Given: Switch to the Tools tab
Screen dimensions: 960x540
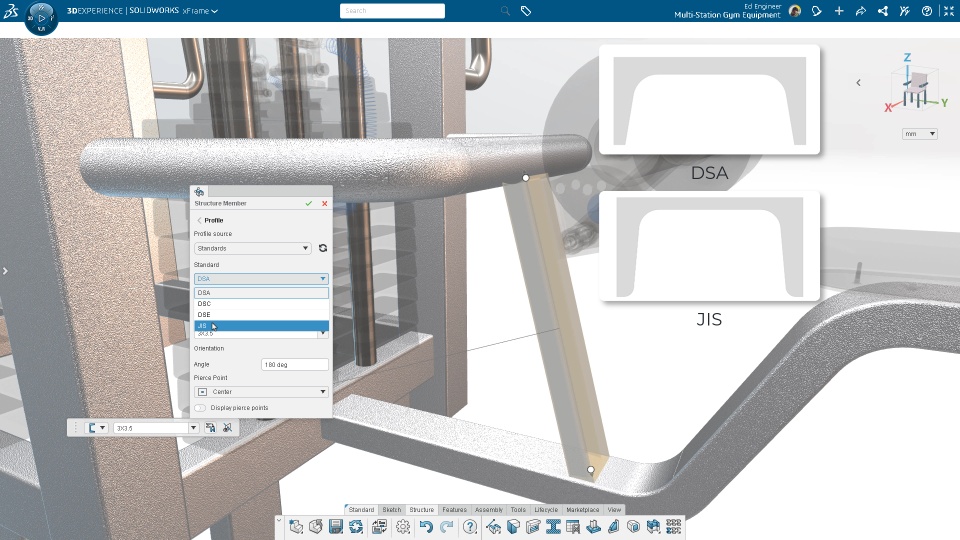Looking at the screenshot, I should pyautogui.click(x=518, y=509).
